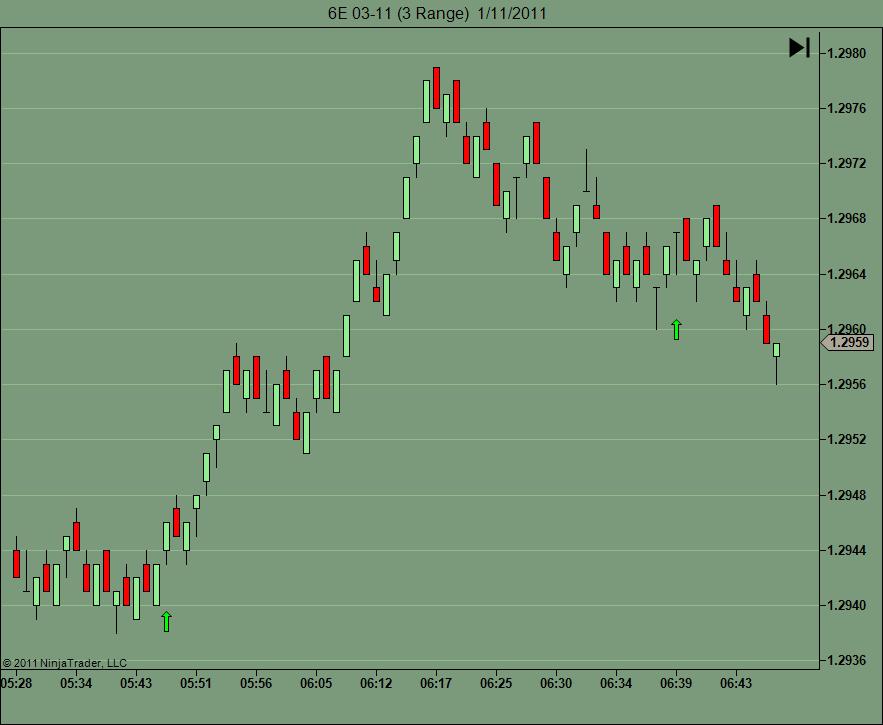This screenshot has width=883, height=725.
Task: Click the 1.2948 price axis label
Action: [x=846, y=495]
